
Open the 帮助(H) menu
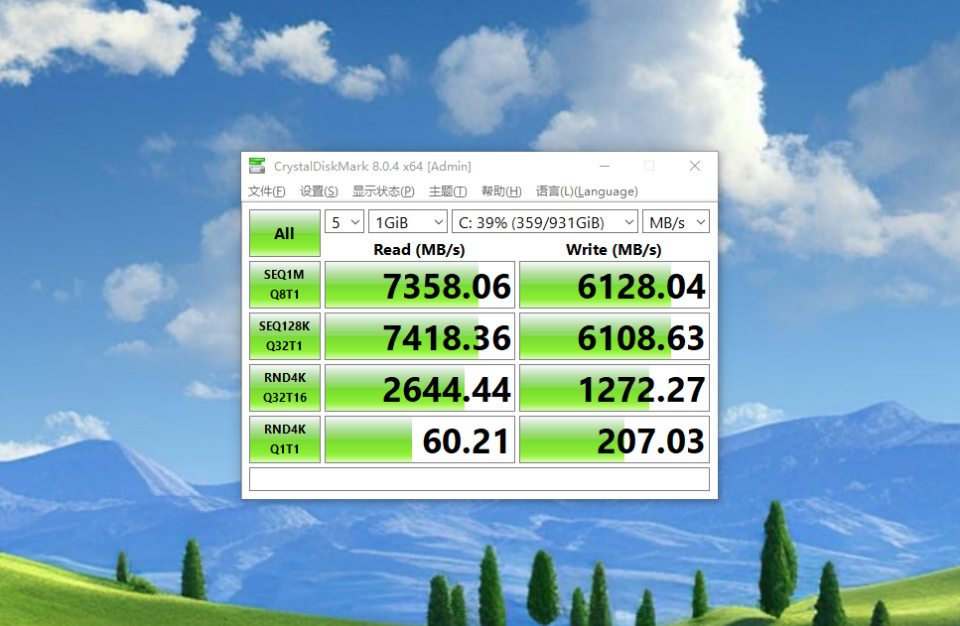(501, 191)
